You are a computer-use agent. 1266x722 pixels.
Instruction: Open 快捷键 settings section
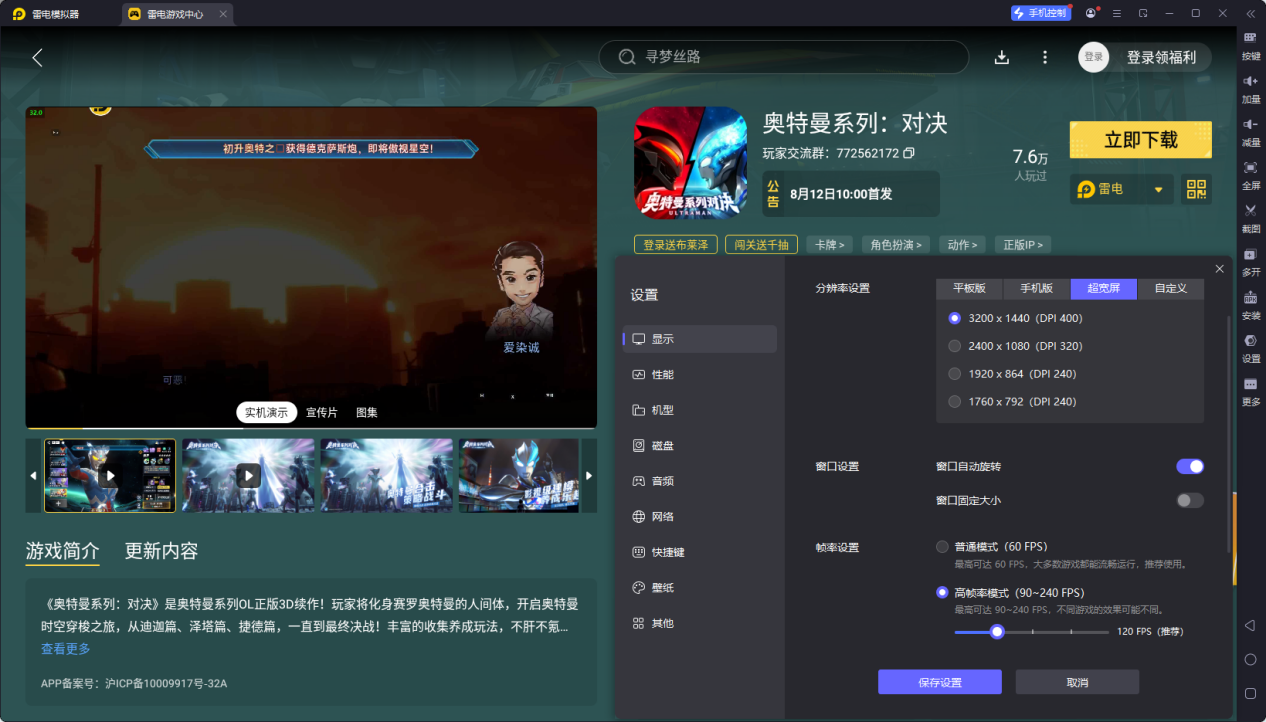click(699, 552)
